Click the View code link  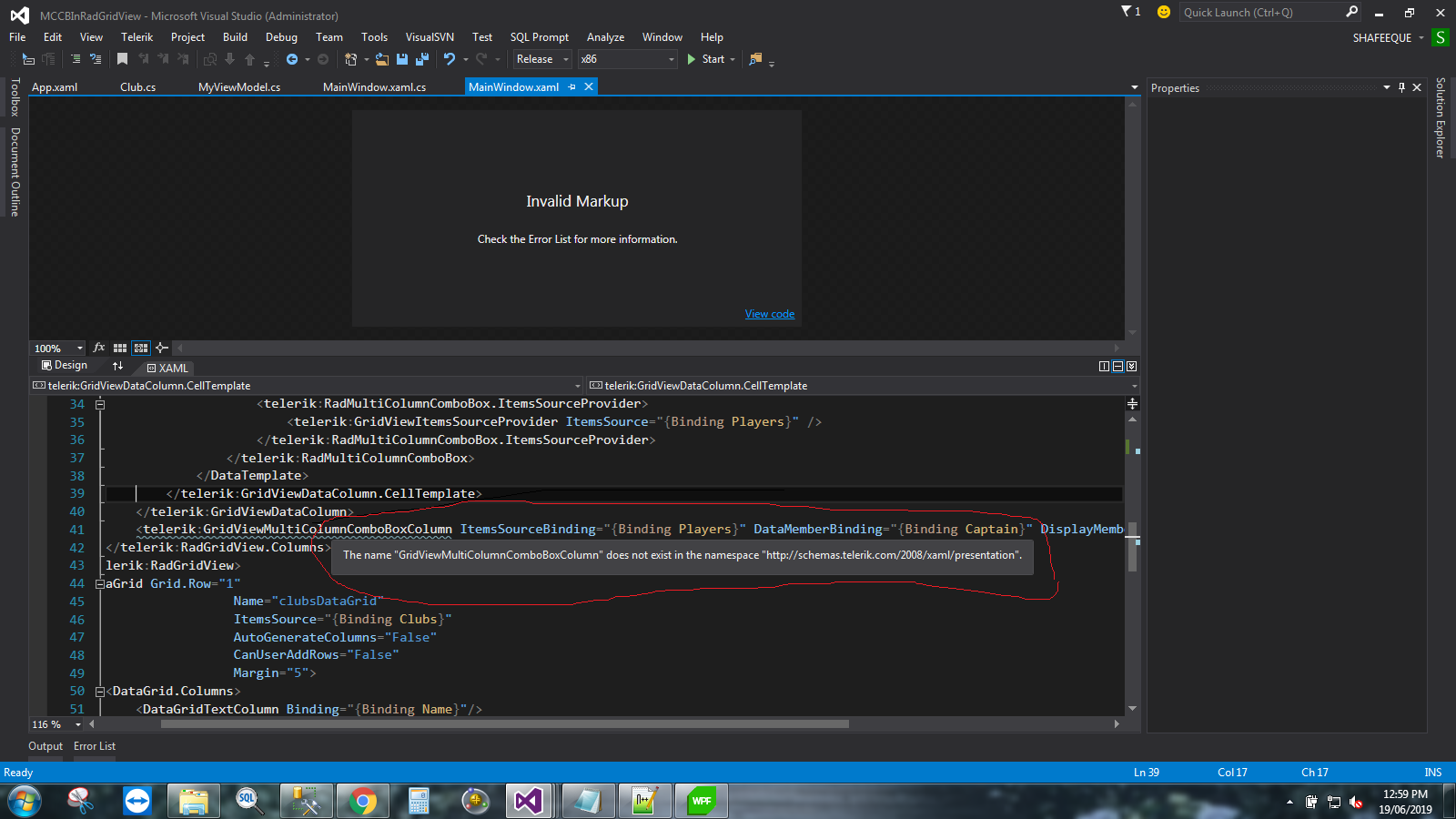click(770, 314)
